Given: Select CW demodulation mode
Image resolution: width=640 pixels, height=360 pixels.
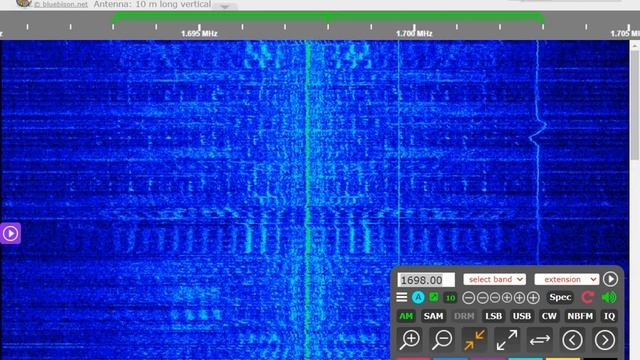Looking at the screenshot, I should pyautogui.click(x=549, y=316).
